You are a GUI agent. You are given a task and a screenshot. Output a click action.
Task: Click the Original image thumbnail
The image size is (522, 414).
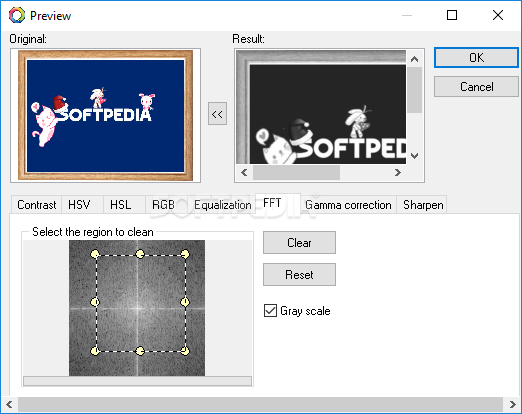pyautogui.click(x=105, y=115)
